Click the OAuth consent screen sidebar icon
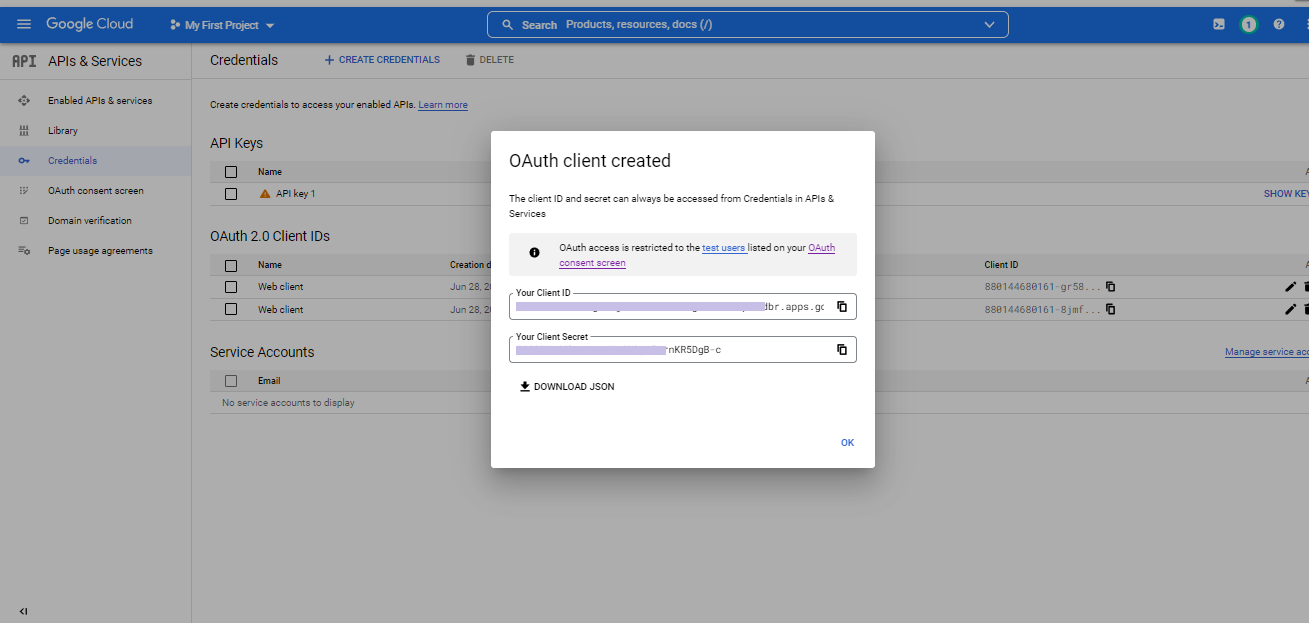Image resolution: width=1309 pixels, height=623 pixels. (x=24, y=191)
